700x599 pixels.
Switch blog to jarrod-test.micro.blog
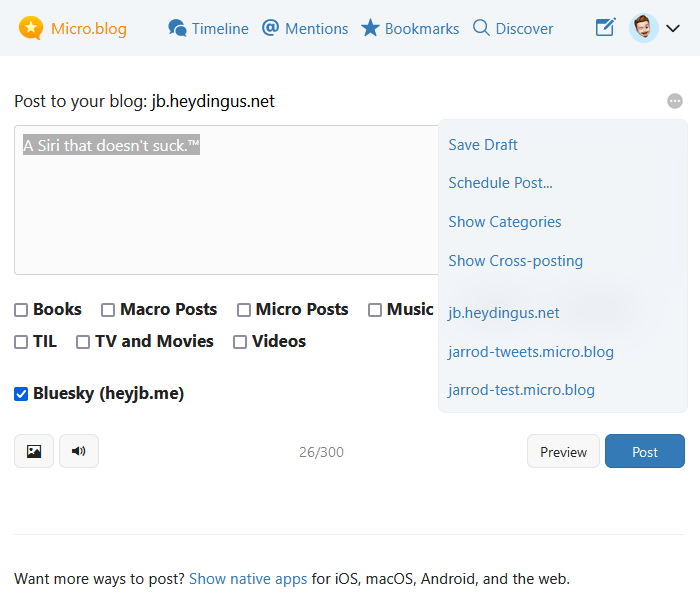(521, 390)
